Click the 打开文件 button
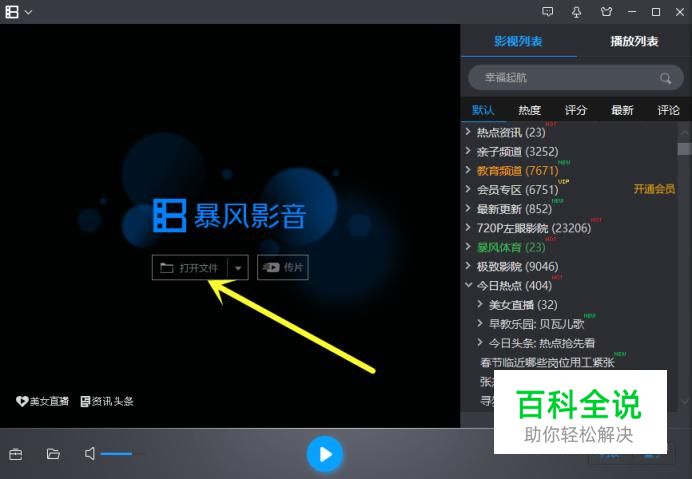 [189, 268]
